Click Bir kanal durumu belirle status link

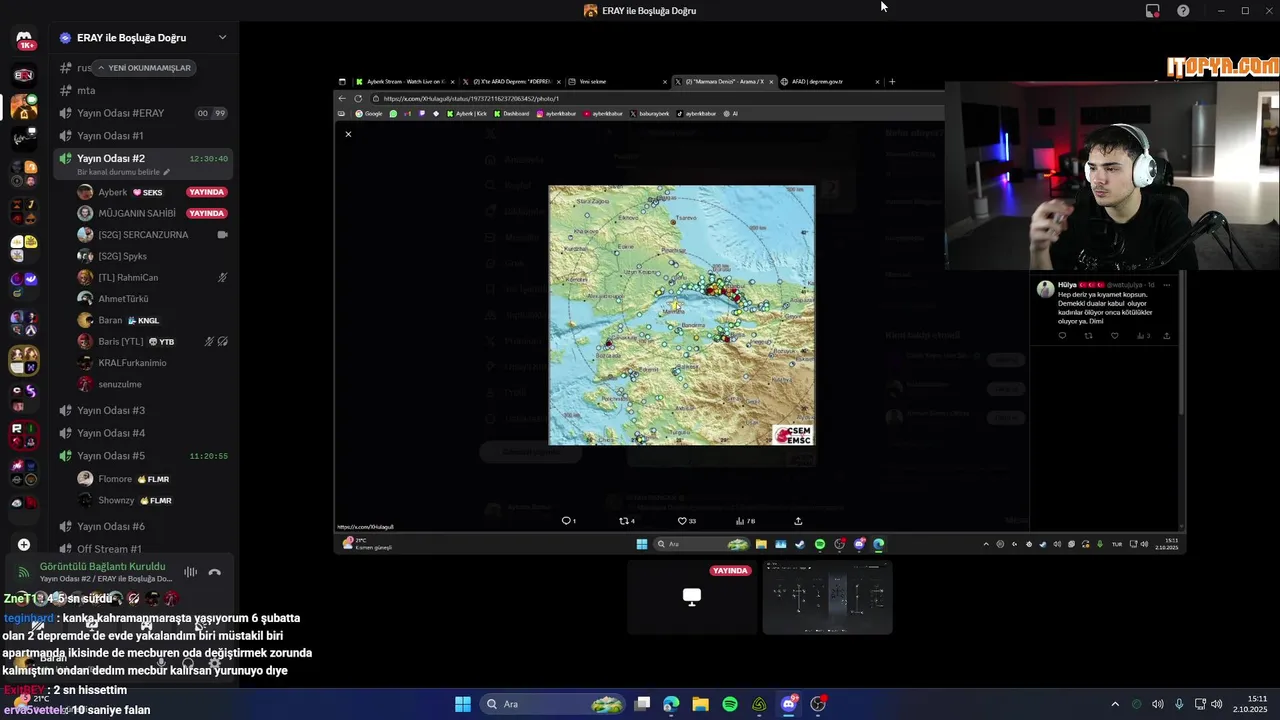[x=123, y=172]
